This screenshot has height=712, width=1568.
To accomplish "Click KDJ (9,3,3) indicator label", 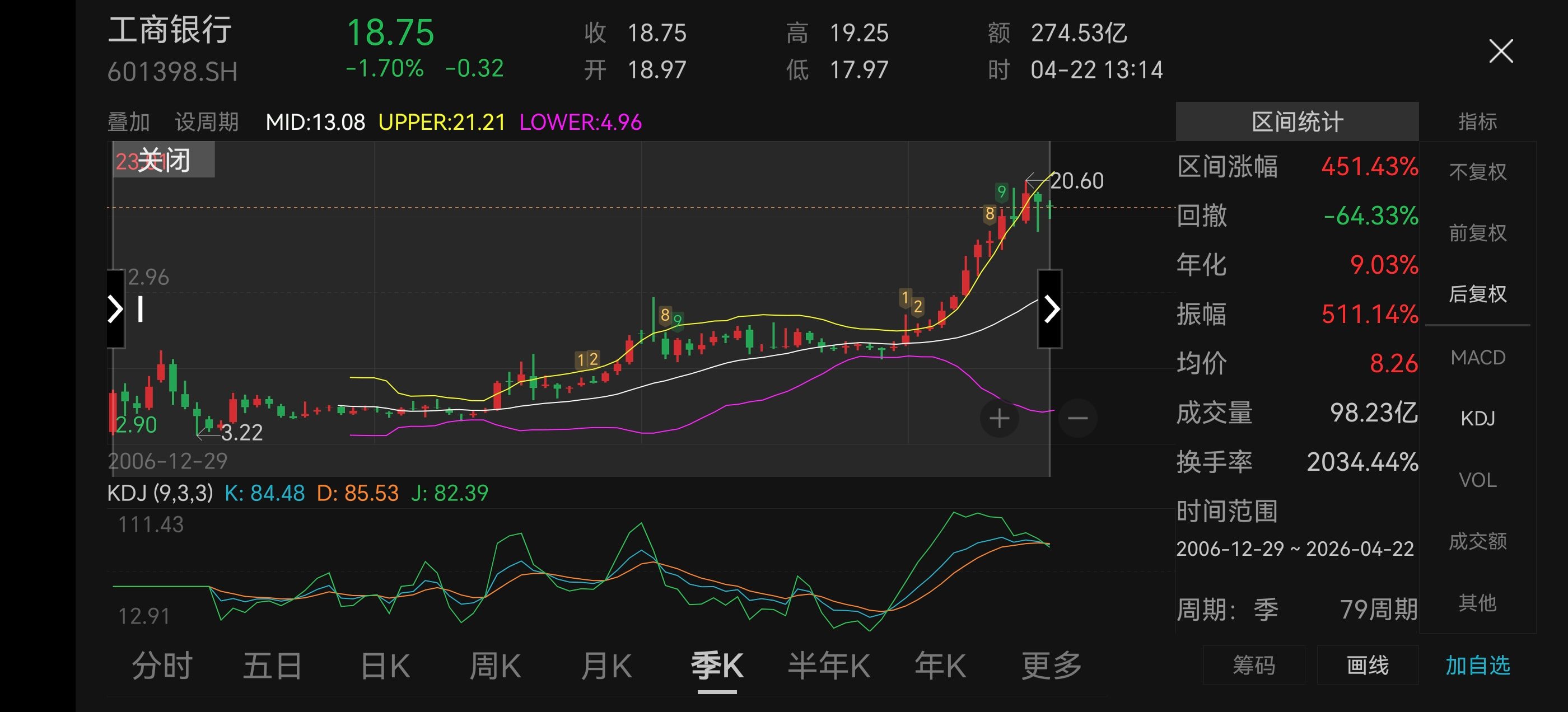I will (160, 493).
